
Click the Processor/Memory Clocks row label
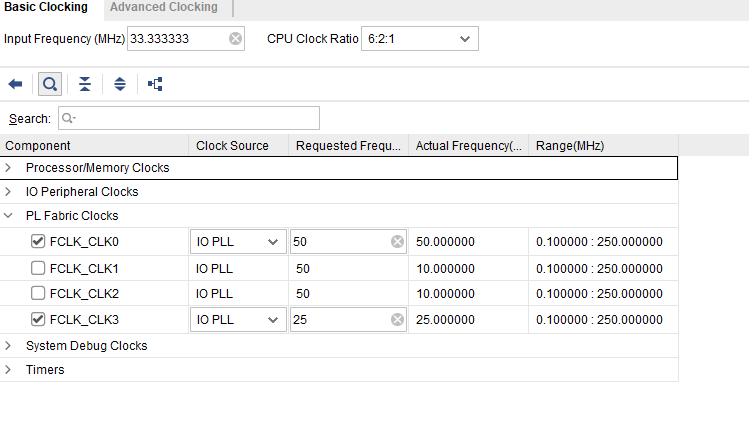click(x=97, y=168)
